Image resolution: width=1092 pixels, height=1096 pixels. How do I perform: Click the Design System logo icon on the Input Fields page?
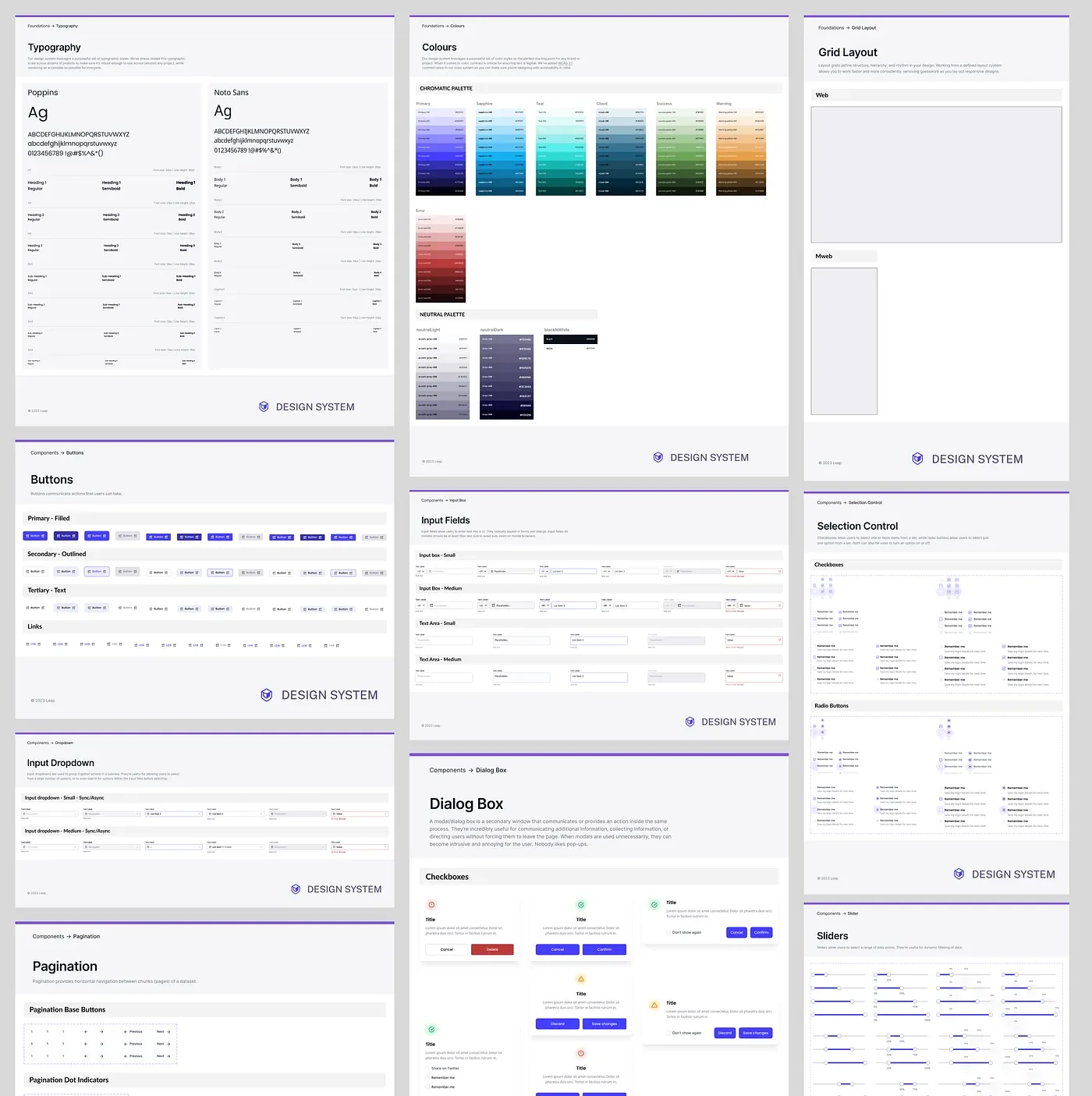coord(690,722)
